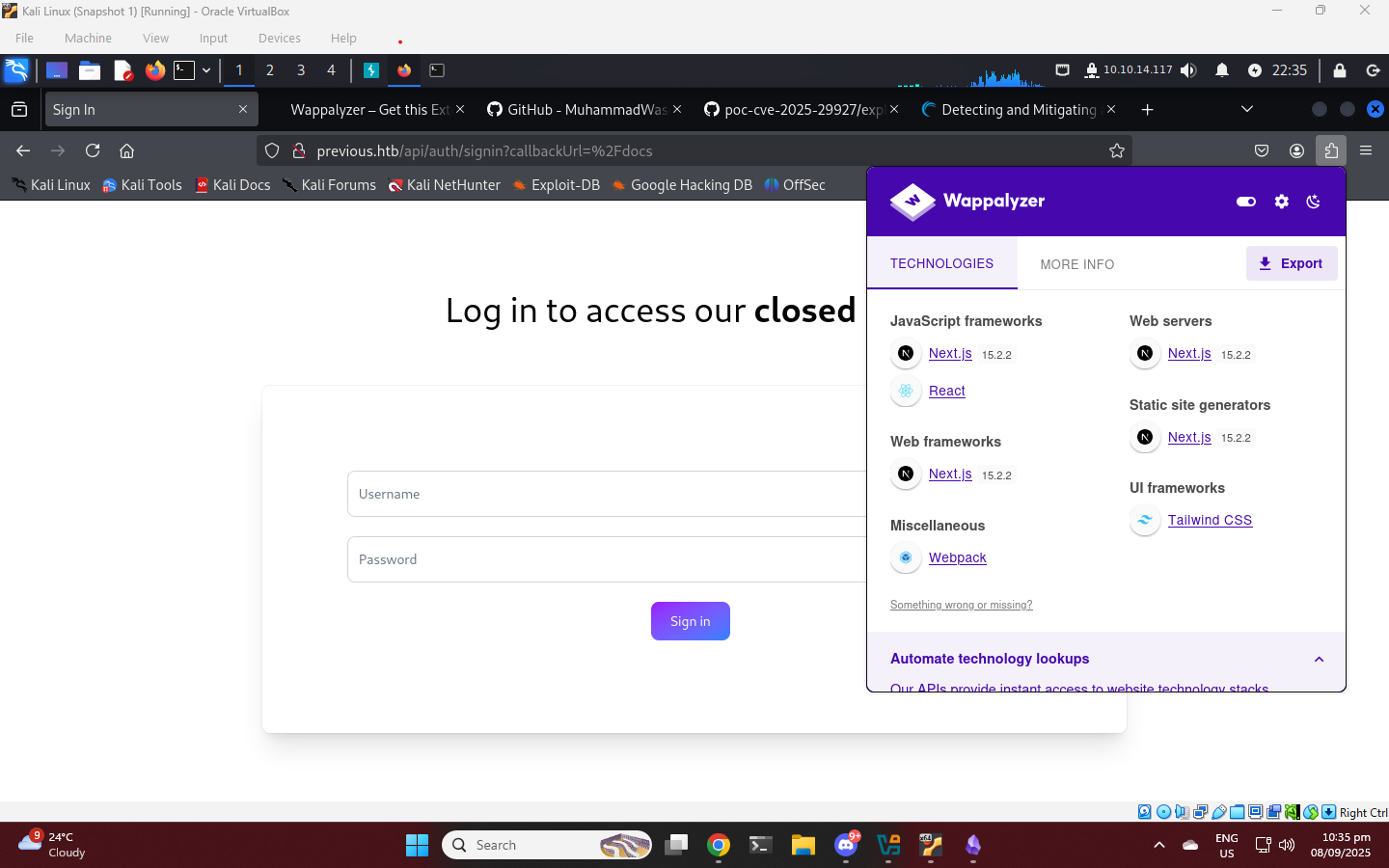Focus the Username input field
Screen dimensions: 1389x868
pyautogui.click(x=608, y=494)
